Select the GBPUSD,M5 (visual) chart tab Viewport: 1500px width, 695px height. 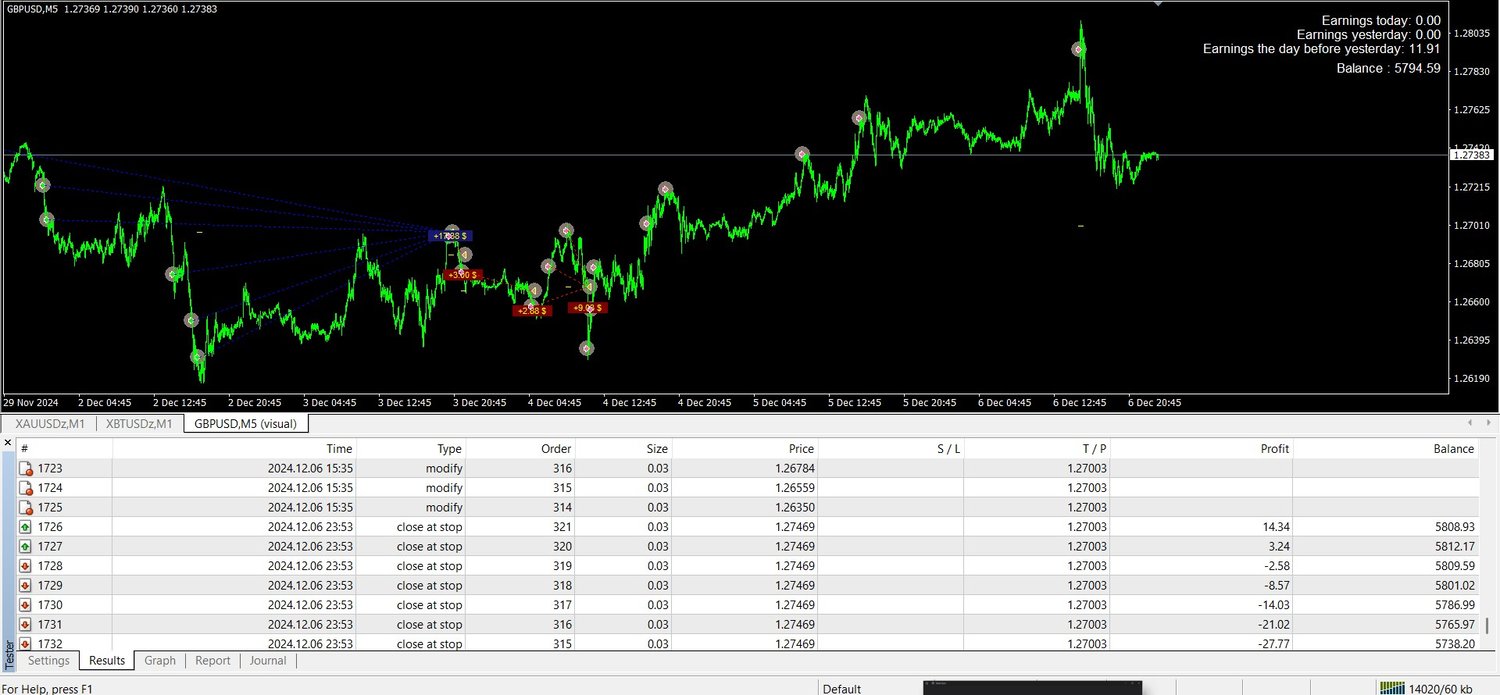[x=246, y=424]
